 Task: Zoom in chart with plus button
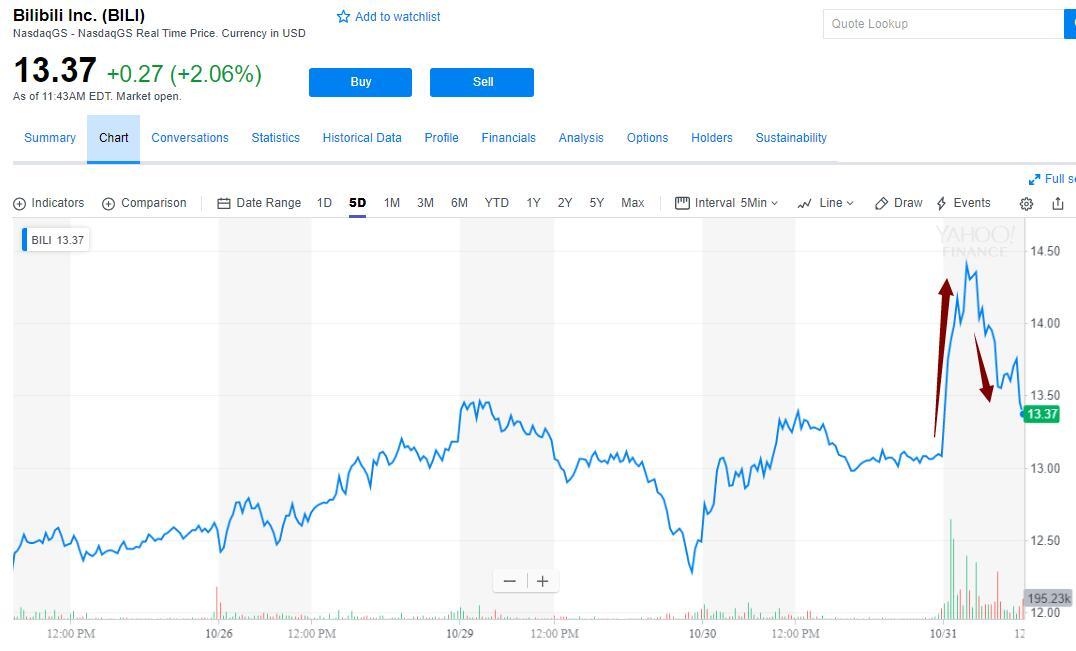tap(542, 581)
